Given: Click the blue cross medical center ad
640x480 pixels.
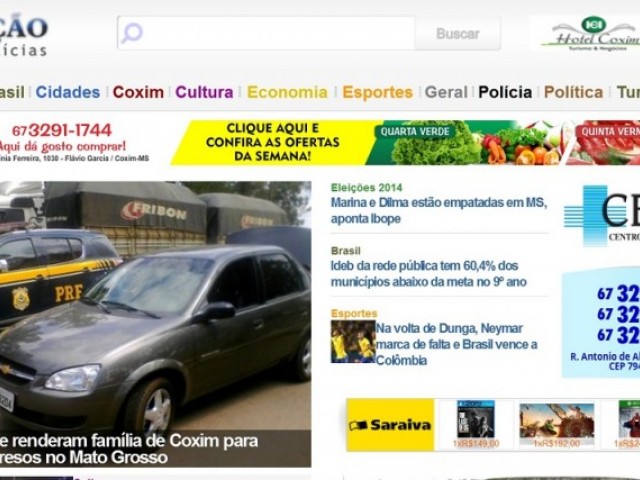Looking at the screenshot, I should [x=602, y=216].
